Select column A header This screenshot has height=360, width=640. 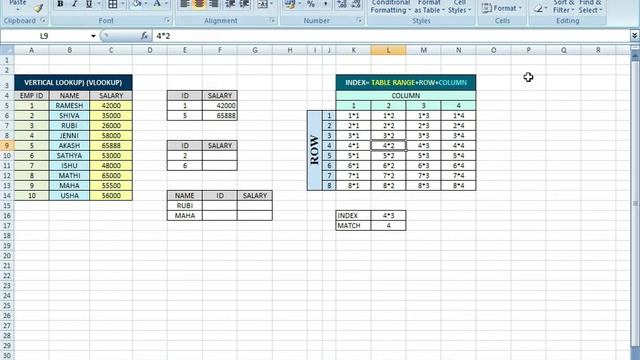click(31, 50)
